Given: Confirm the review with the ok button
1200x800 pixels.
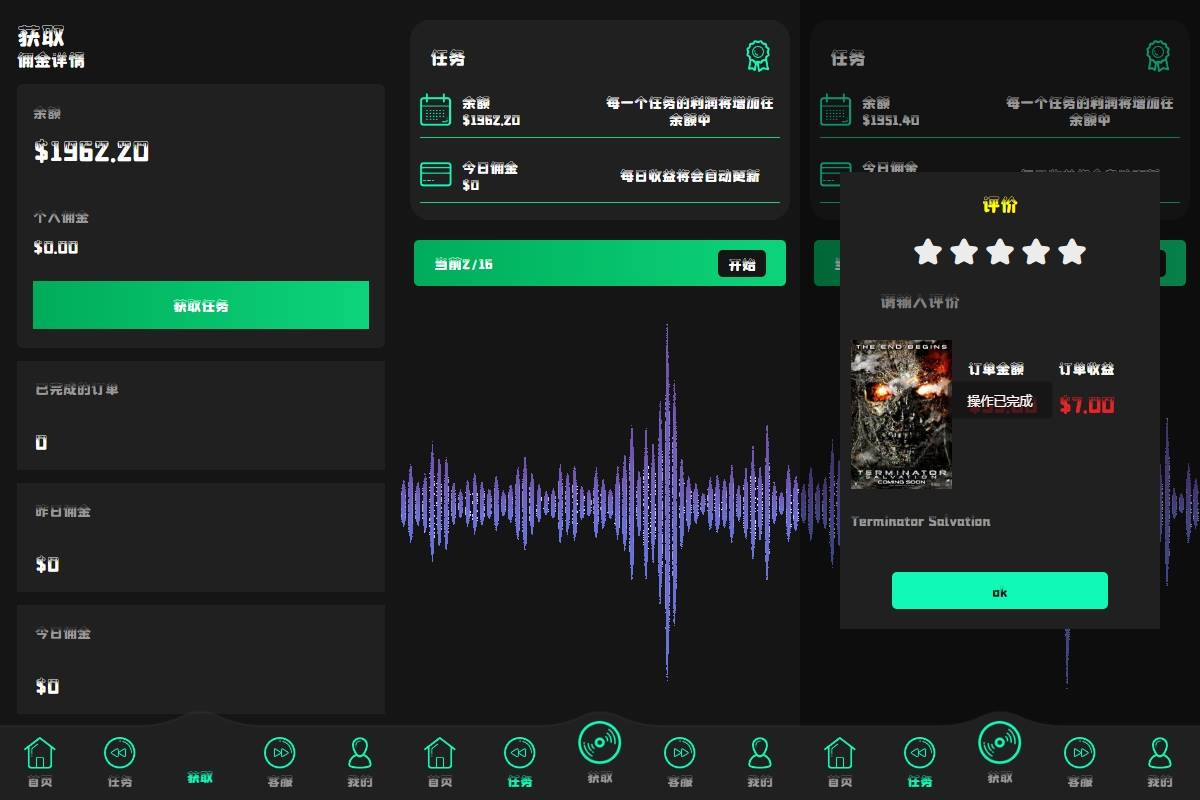Looking at the screenshot, I should tap(999, 591).
